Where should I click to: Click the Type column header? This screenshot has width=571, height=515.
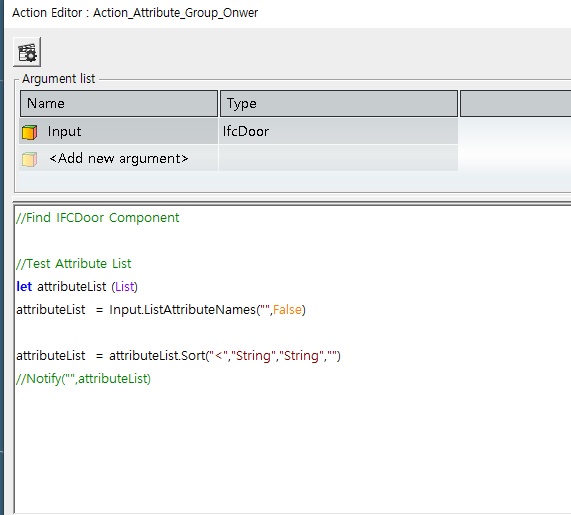point(339,103)
